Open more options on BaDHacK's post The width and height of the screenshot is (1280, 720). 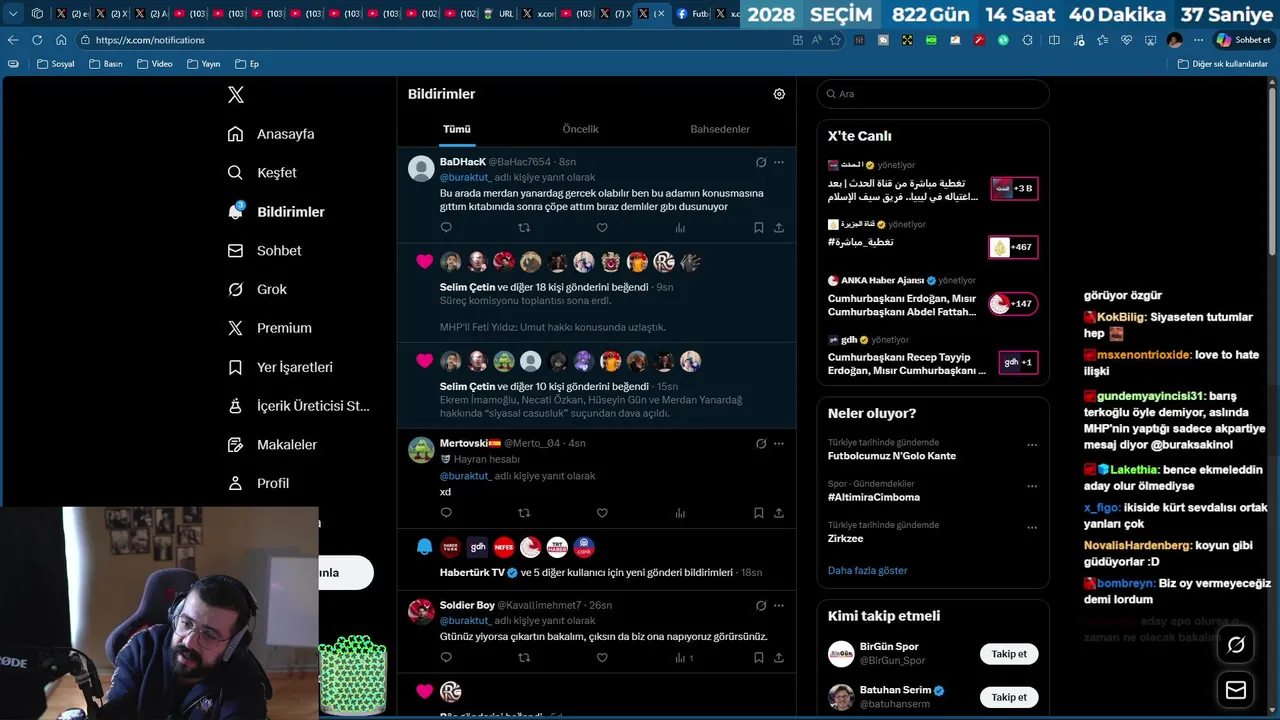[779, 162]
